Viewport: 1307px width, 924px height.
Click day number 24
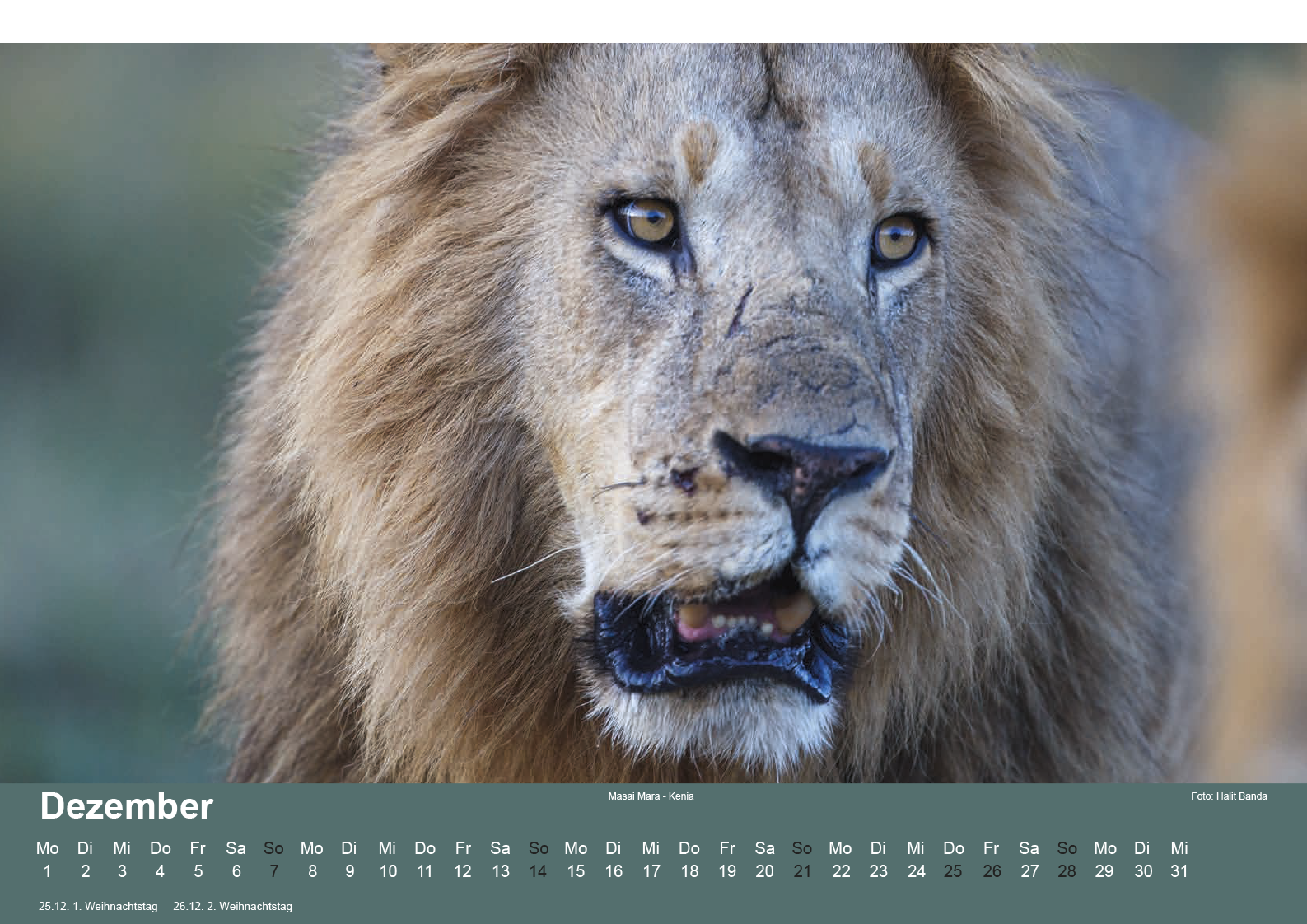(x=916, y=871)
